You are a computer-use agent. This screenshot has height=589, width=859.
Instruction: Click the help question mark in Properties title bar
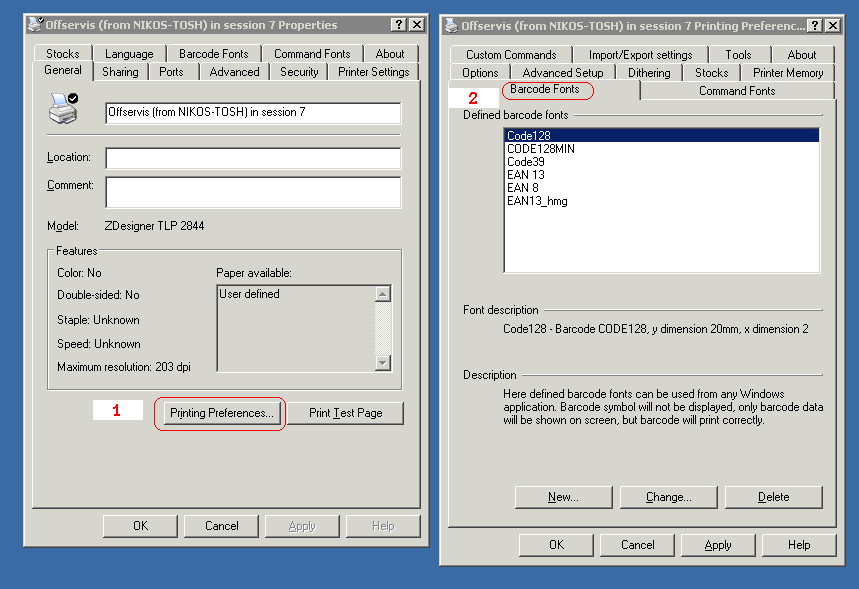pyautogui.click(x=399, y=24)
